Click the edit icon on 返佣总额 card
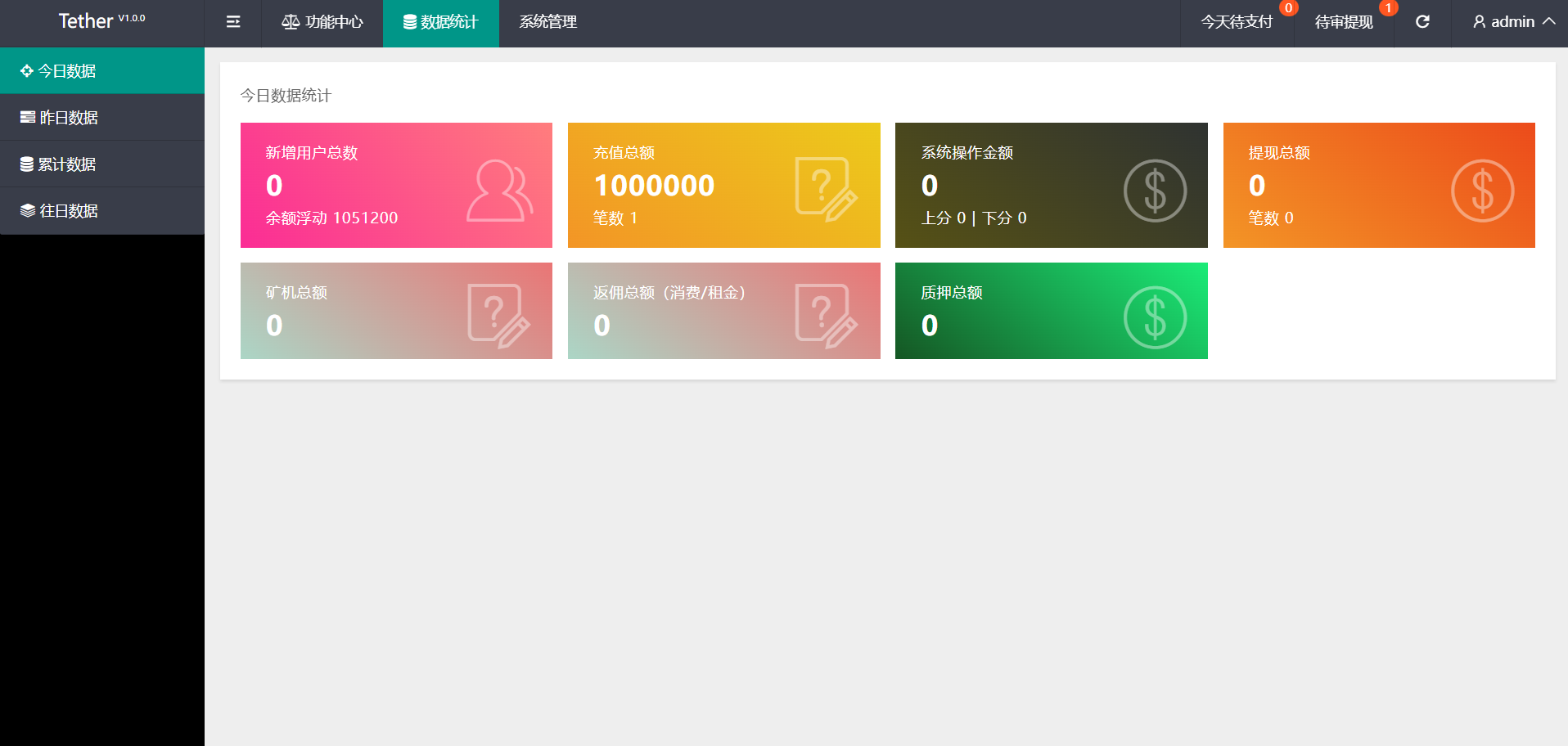Screen dimensions: 1568x746 point(826,316)
